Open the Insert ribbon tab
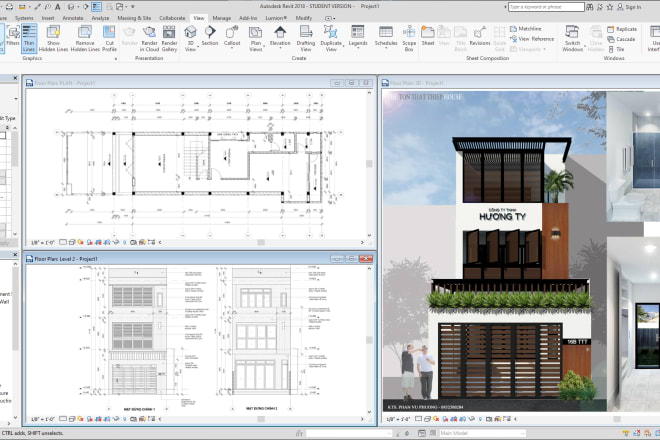The image size is (660, 440). pyautogui.click(x=48, y=18)
